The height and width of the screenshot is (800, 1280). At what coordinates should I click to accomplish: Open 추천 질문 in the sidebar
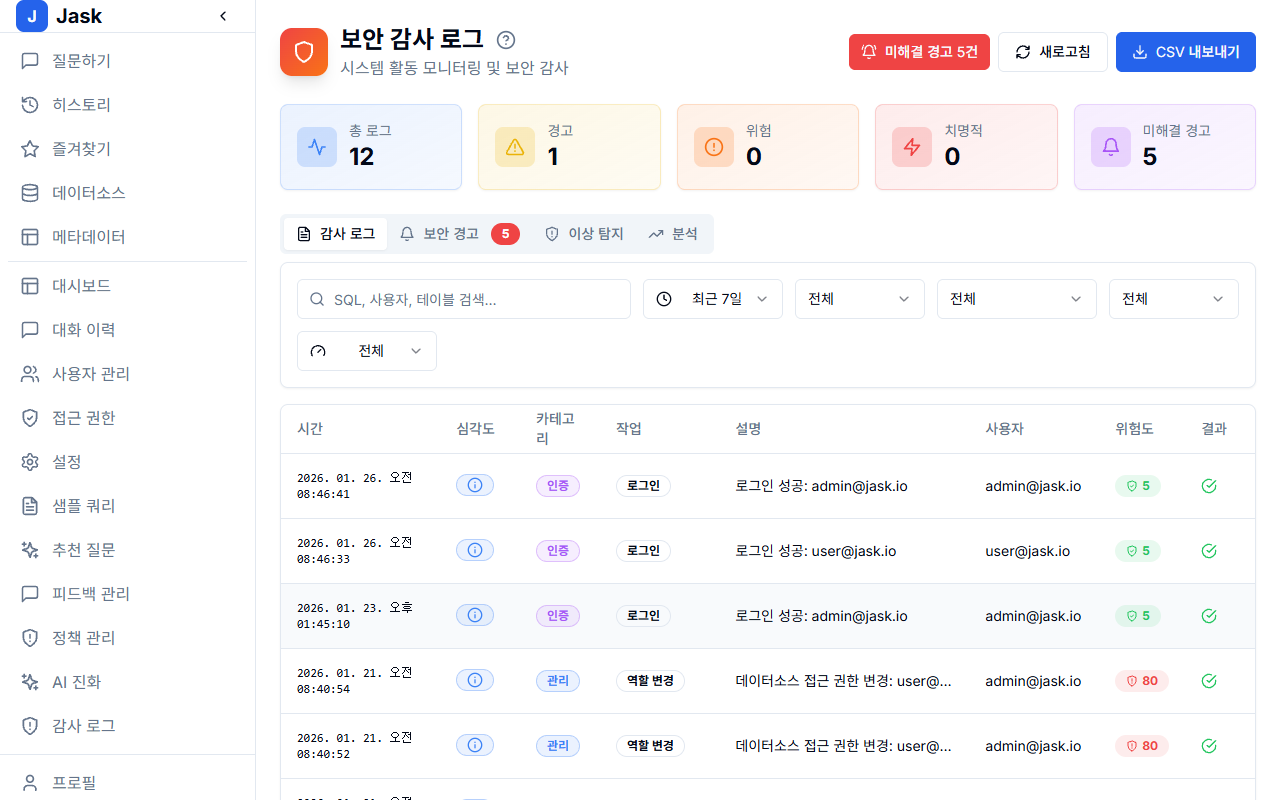[x=128, y=550]
